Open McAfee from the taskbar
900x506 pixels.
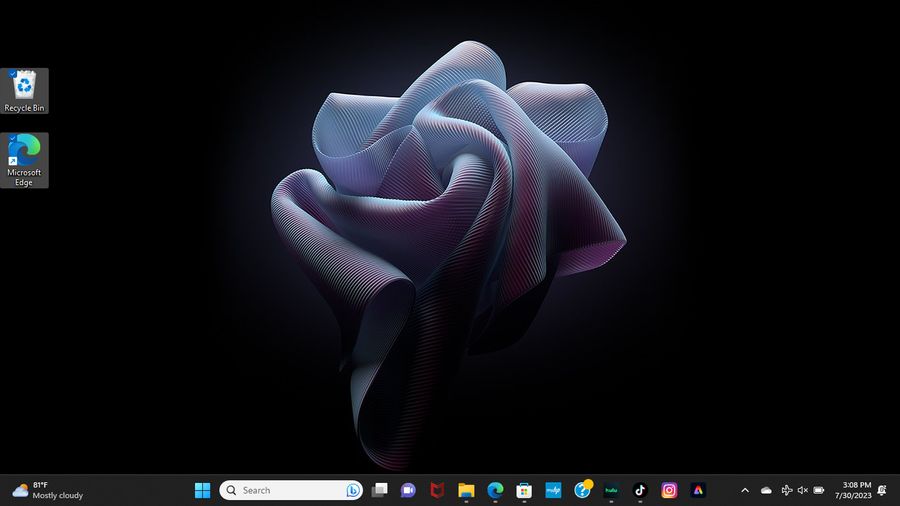click(x=437, y=491)
